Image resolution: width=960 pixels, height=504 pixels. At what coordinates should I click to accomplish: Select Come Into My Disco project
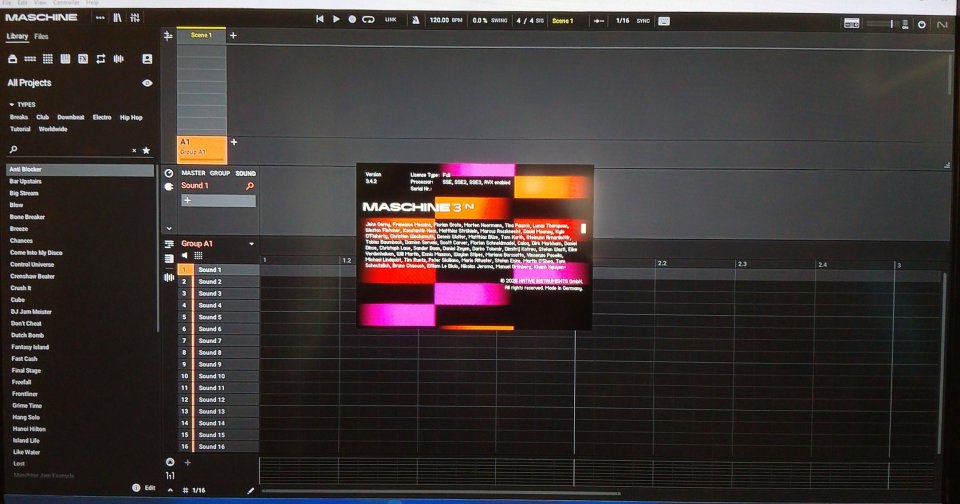point(36,252)
